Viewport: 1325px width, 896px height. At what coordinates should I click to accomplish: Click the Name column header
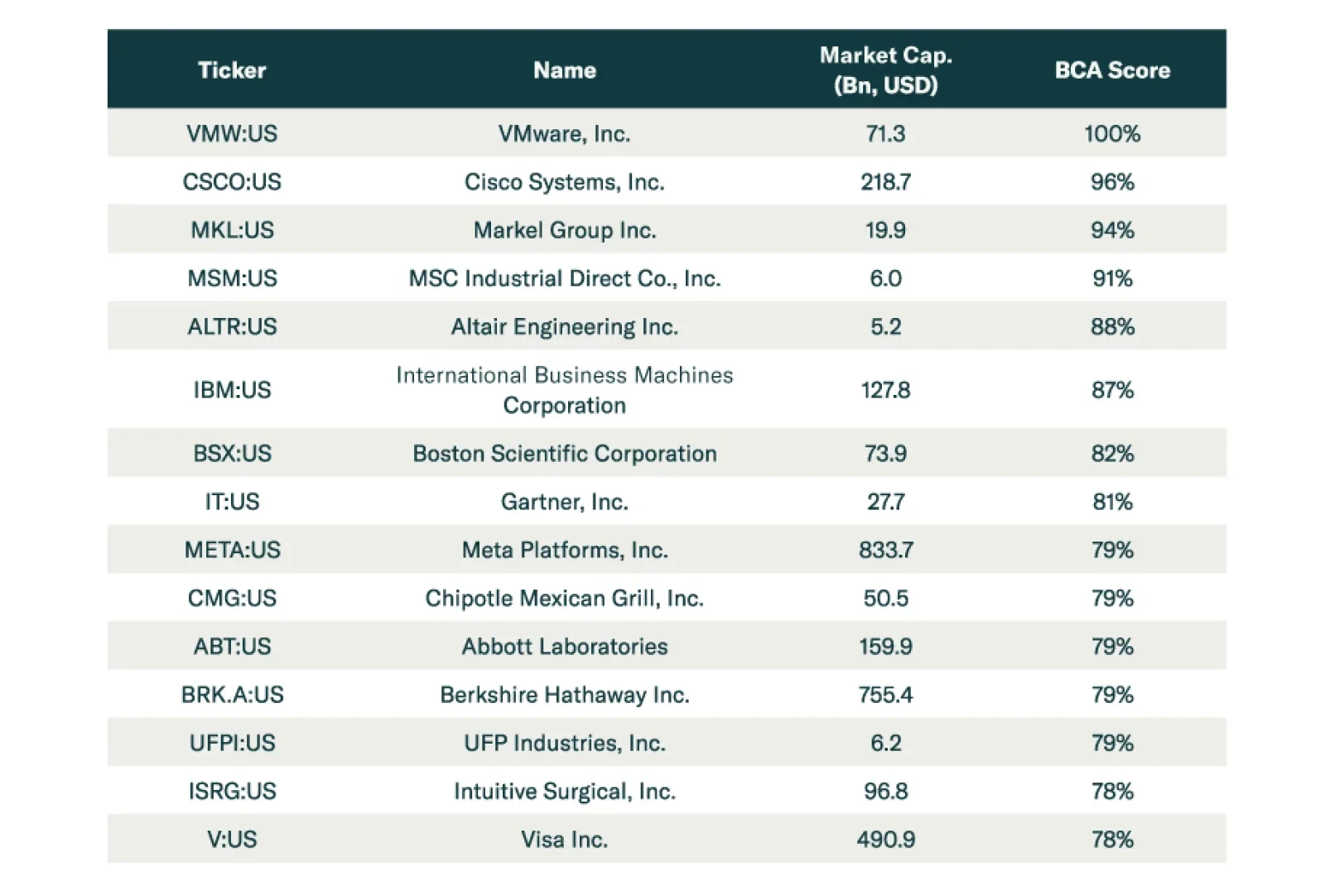564,70
